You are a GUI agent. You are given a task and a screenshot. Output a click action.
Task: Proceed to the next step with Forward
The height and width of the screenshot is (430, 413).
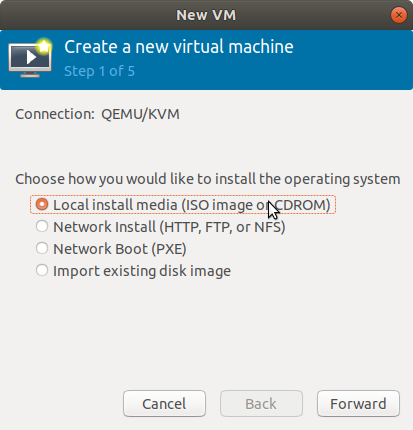(358, 404)
